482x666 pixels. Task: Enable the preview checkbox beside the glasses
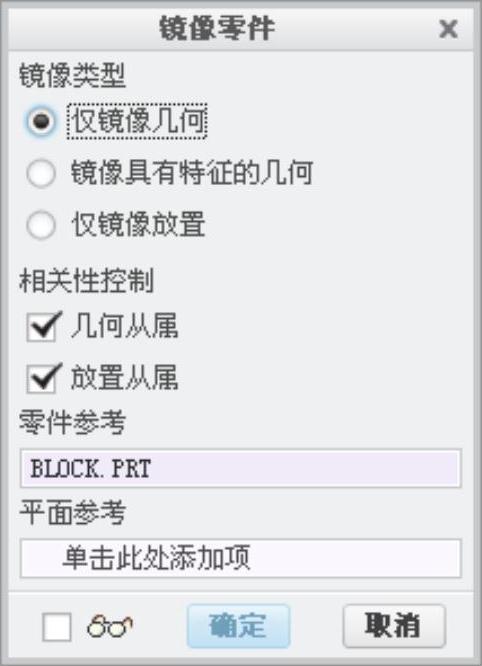tap(57, 626)
